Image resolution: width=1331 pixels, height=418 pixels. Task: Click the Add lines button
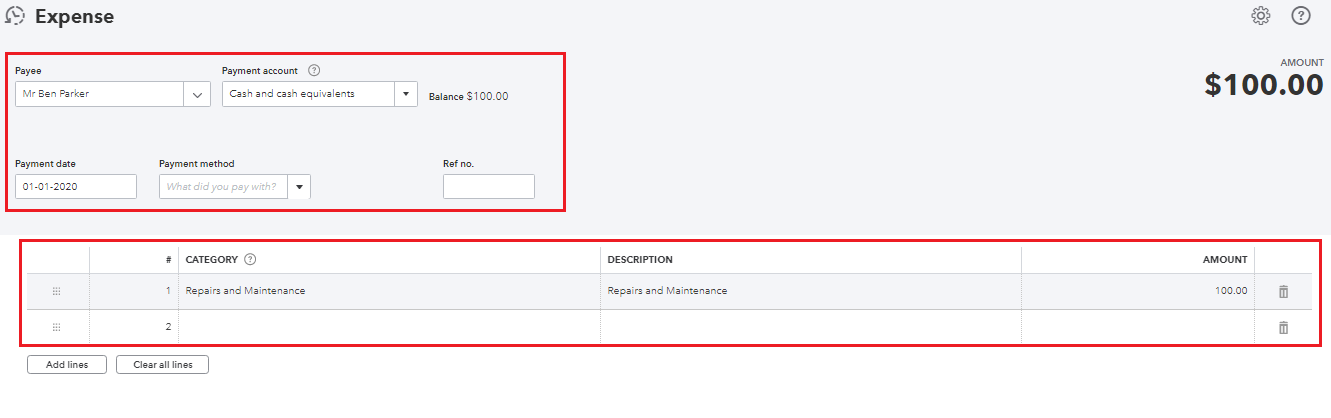(x=66, y=365)
